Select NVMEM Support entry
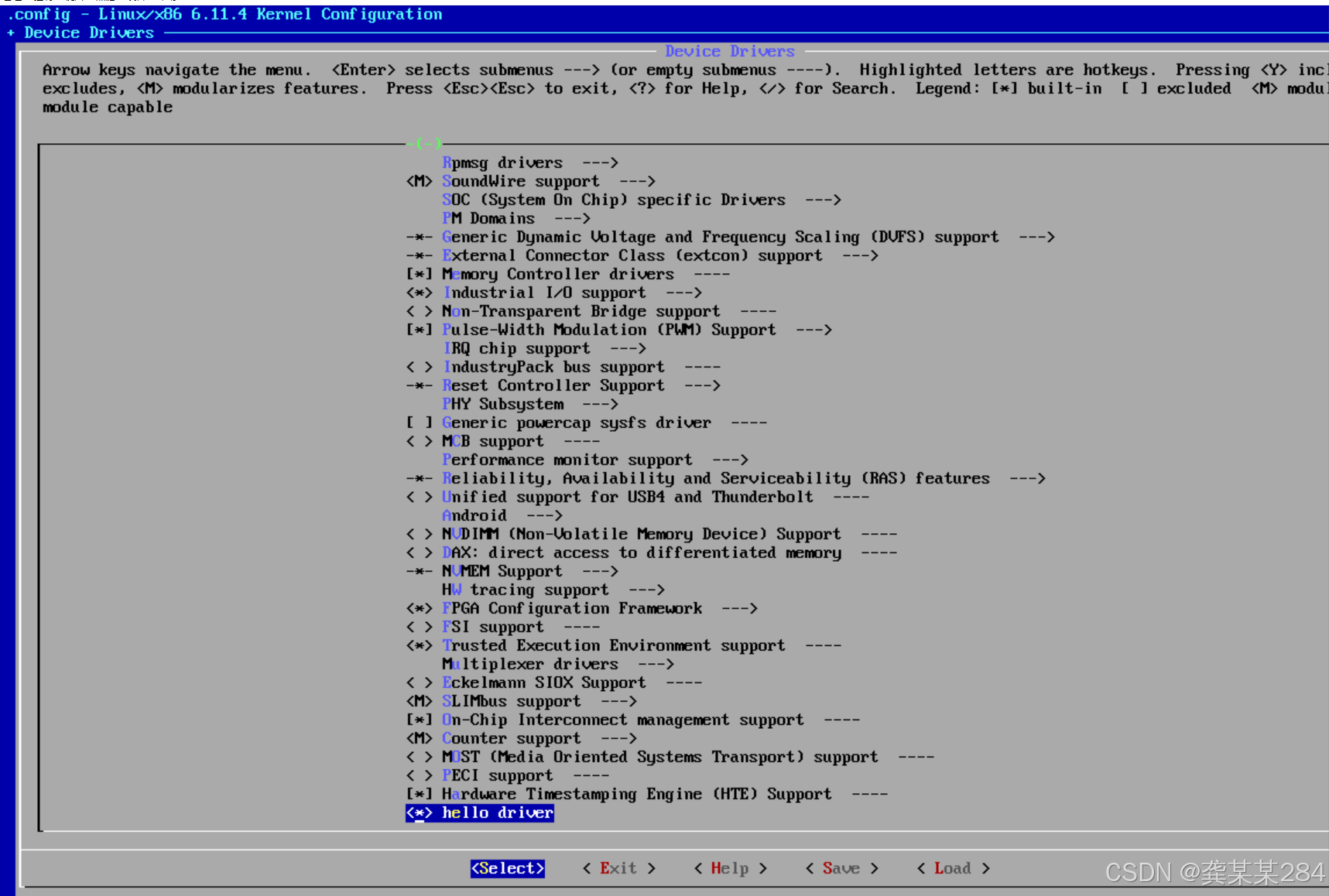Viewport: 1329px width, 896px height. (502, 571)
